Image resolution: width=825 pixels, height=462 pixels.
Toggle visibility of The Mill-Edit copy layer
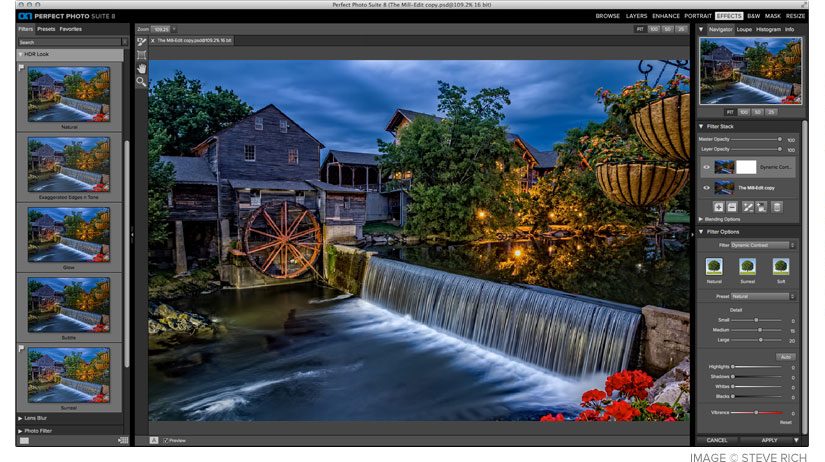click(x=706, y=188)
